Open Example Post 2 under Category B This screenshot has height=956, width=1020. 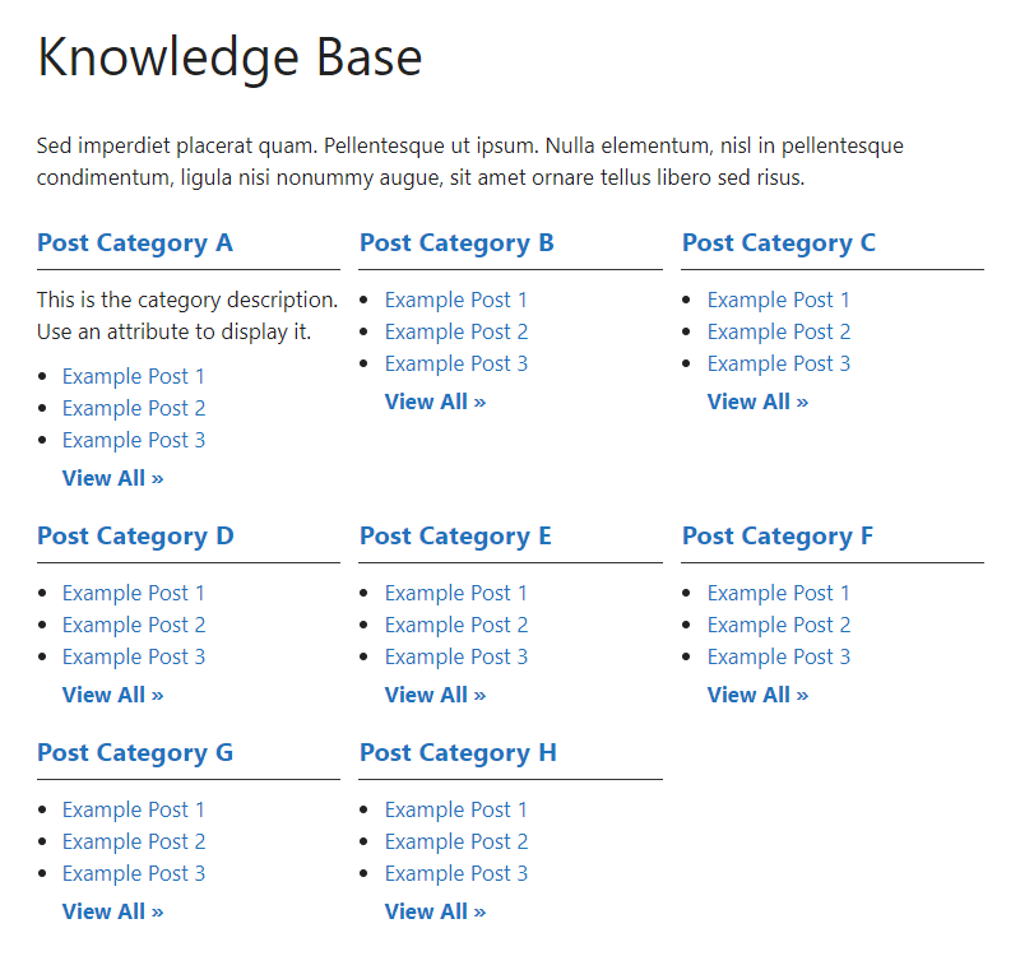456,331
